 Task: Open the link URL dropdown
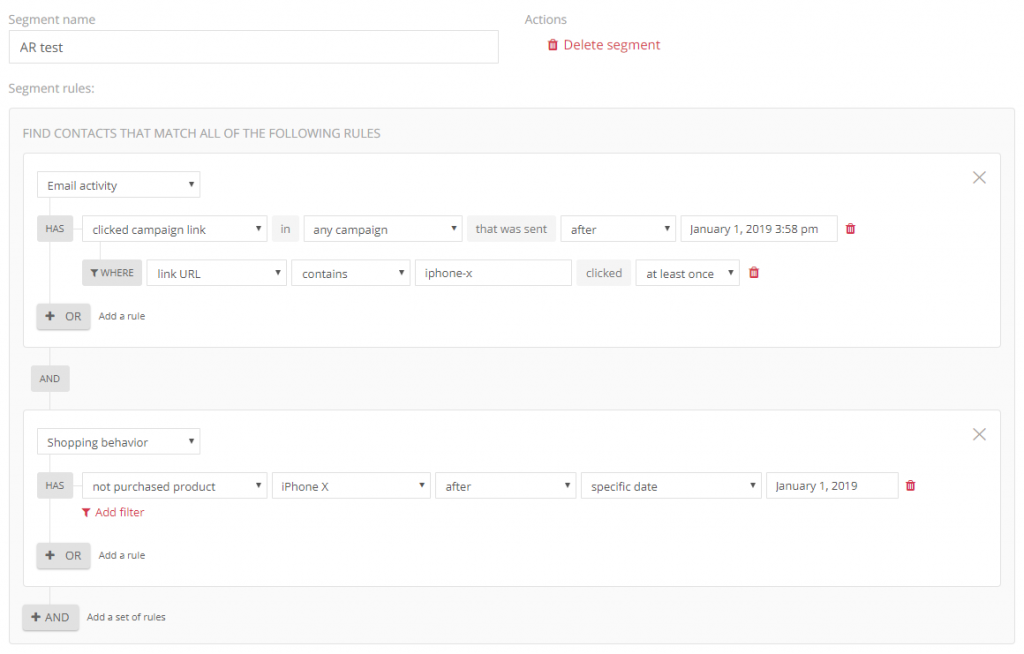click(216, 273)
